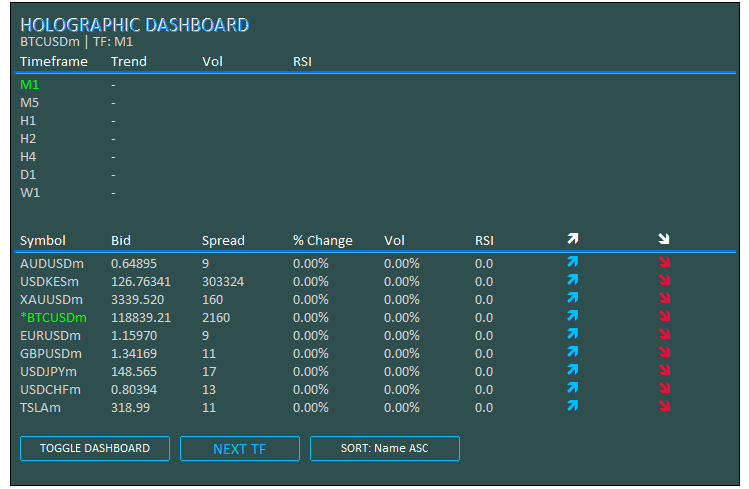
Task: Click the blue up arrow for GBPUSDm
Action: [x=573, y=352]
